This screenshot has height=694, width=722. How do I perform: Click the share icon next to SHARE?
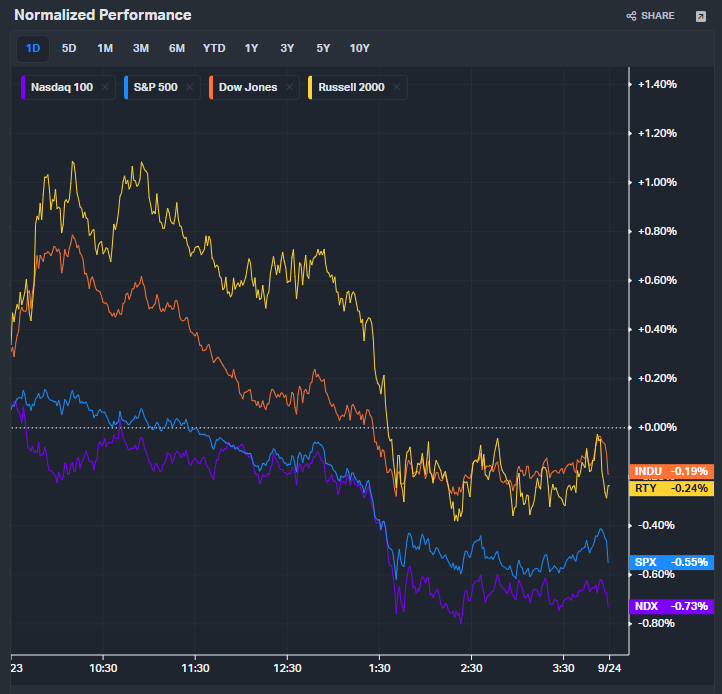[x=631, y=16]
